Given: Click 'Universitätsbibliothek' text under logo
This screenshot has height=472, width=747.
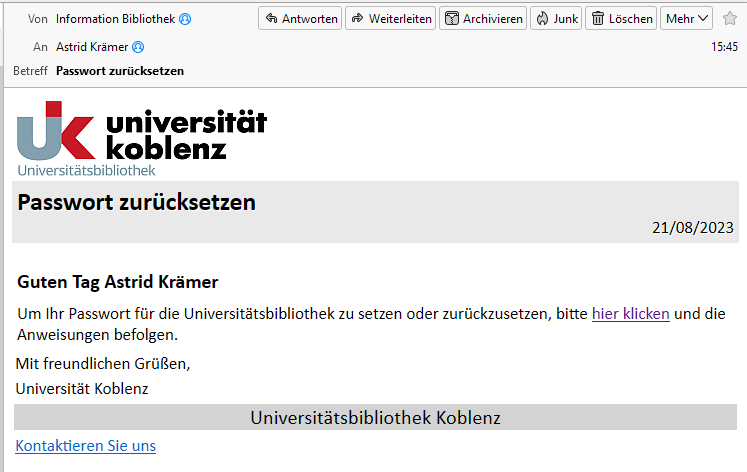Looking at the screenshot, I should [86, 171].
